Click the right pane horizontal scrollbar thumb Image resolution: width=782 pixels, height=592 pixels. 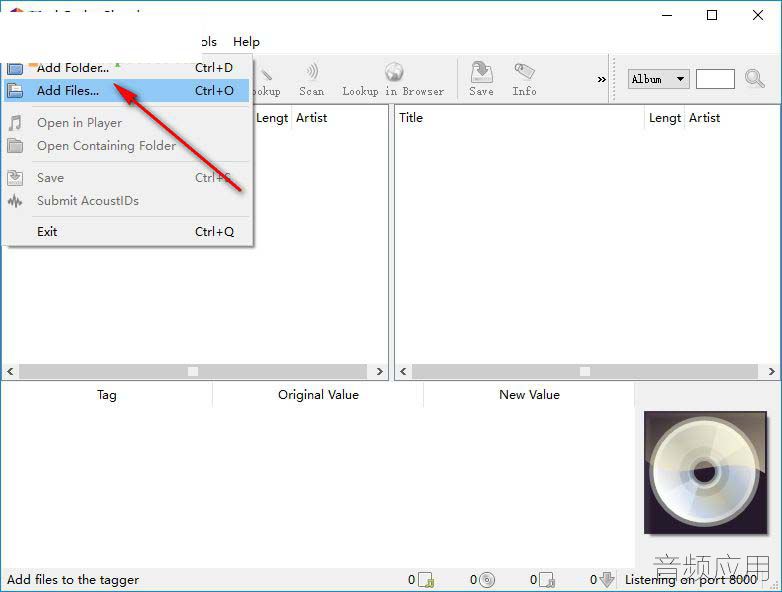585,372
